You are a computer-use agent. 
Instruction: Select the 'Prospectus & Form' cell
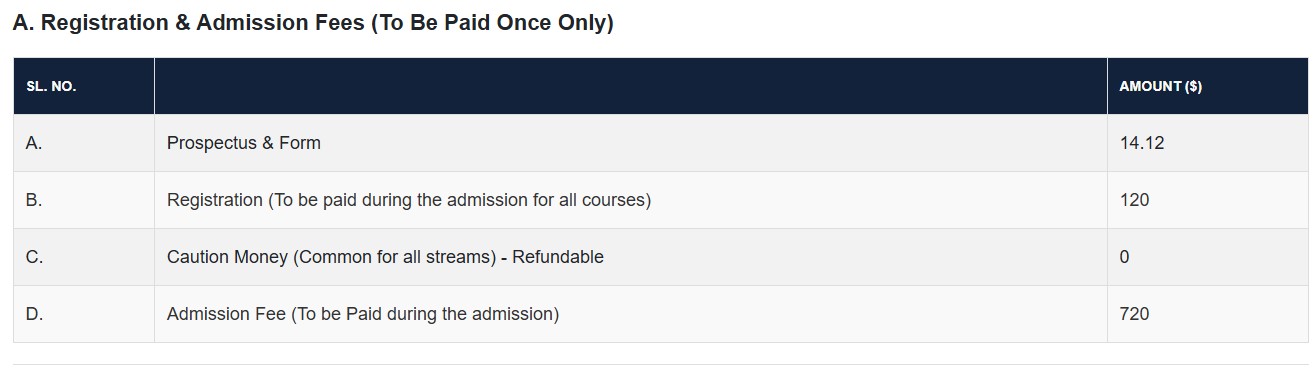631,143
